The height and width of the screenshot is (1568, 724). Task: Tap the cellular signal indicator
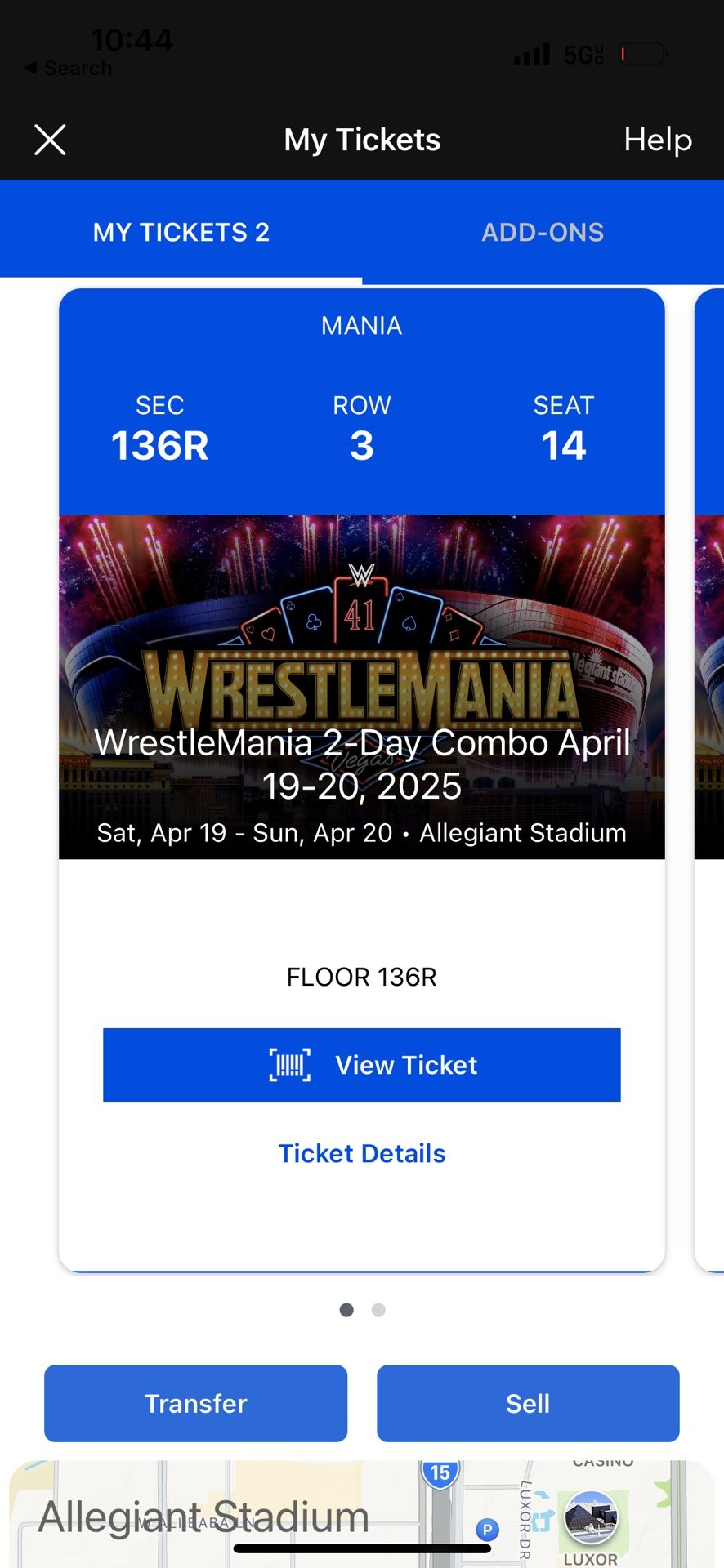[x=531, y=56]
